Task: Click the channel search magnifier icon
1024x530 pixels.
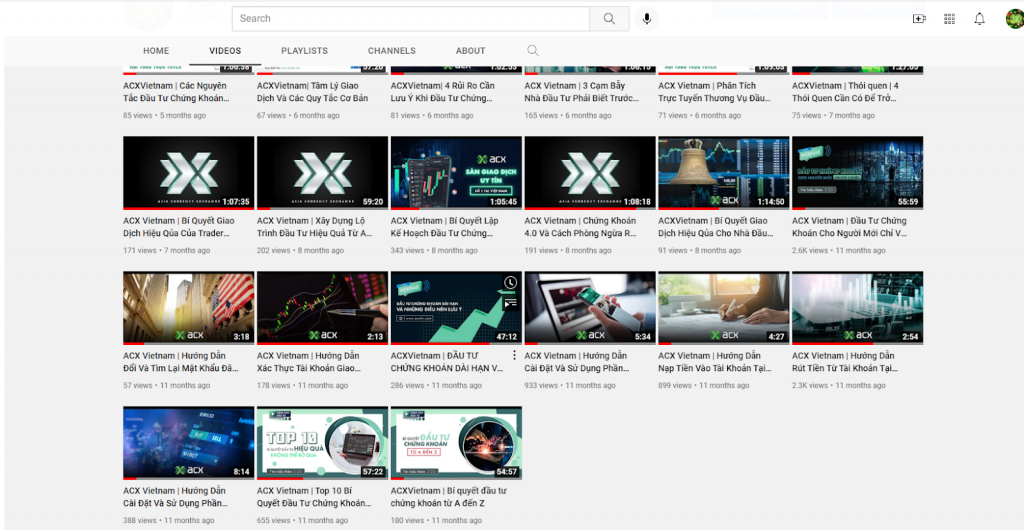Action: [533, 50]
